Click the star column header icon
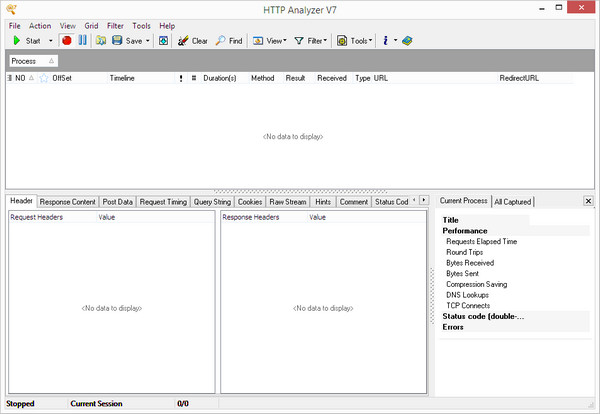 [43, 77]
